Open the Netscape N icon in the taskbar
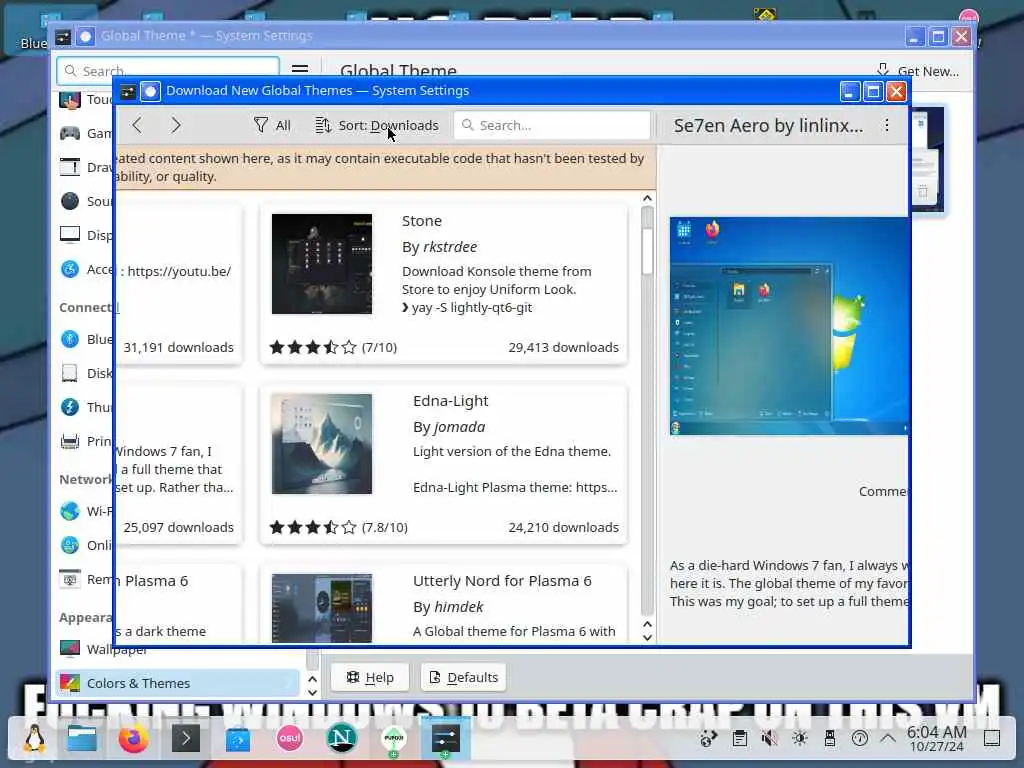This screenshot has width=1024, height=768. (x=342, y=739)
